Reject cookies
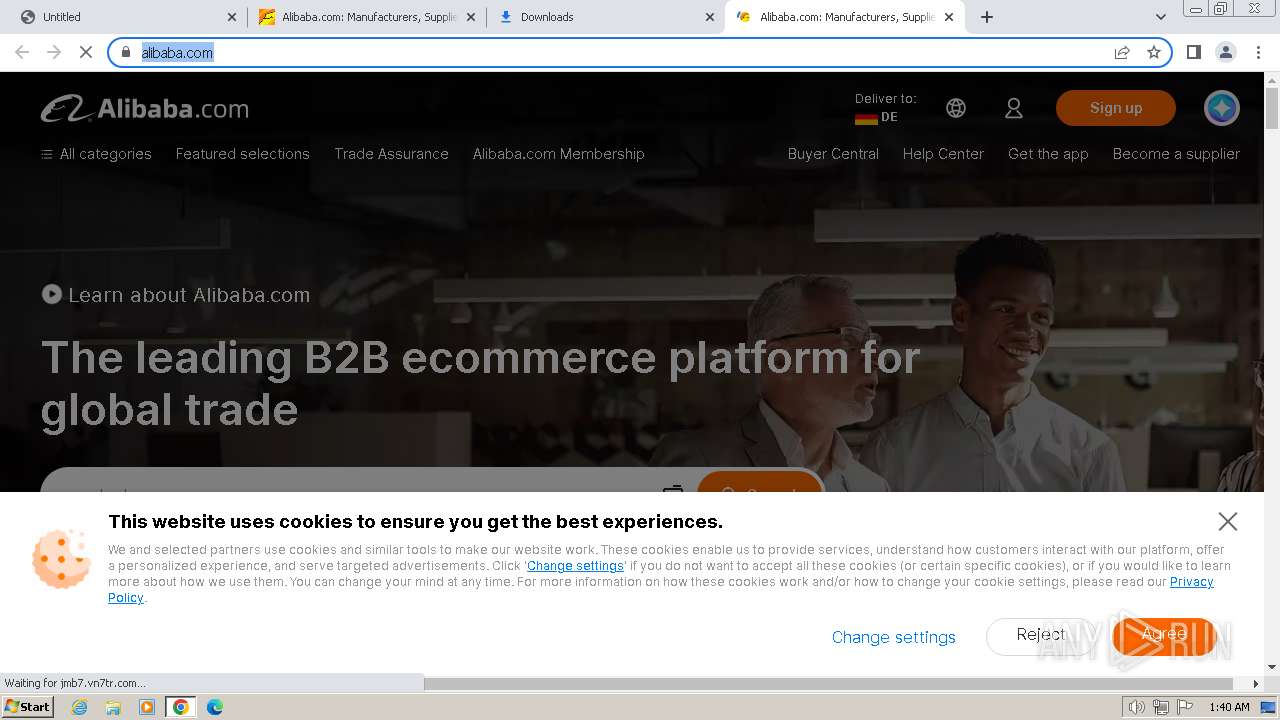1280x720 pixels. pos(1041,635)
